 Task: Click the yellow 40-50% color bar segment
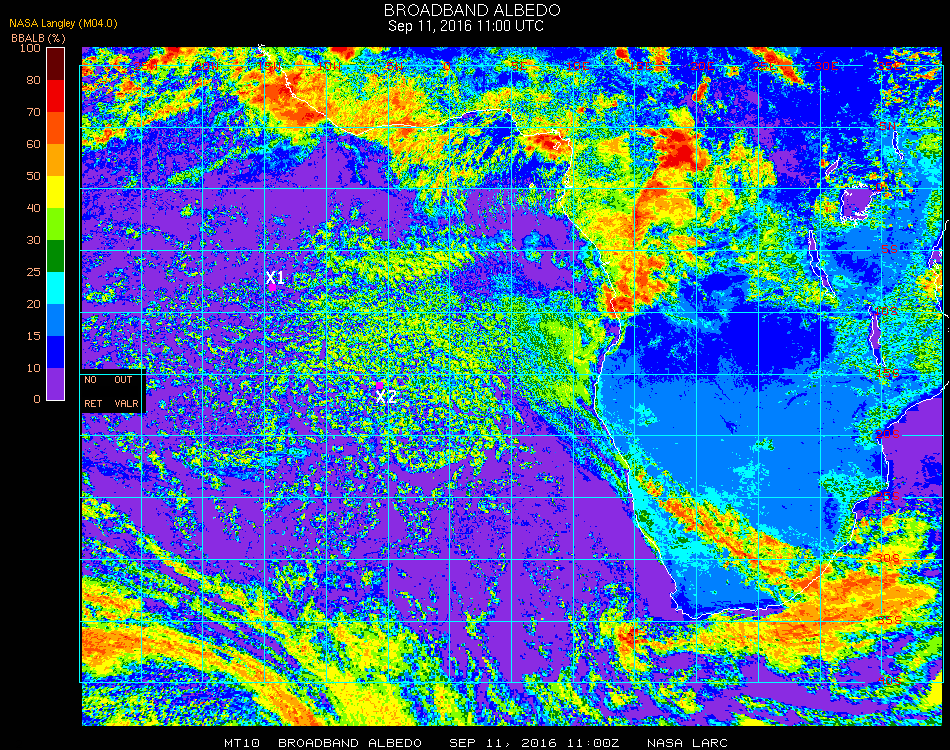[55, 192]
